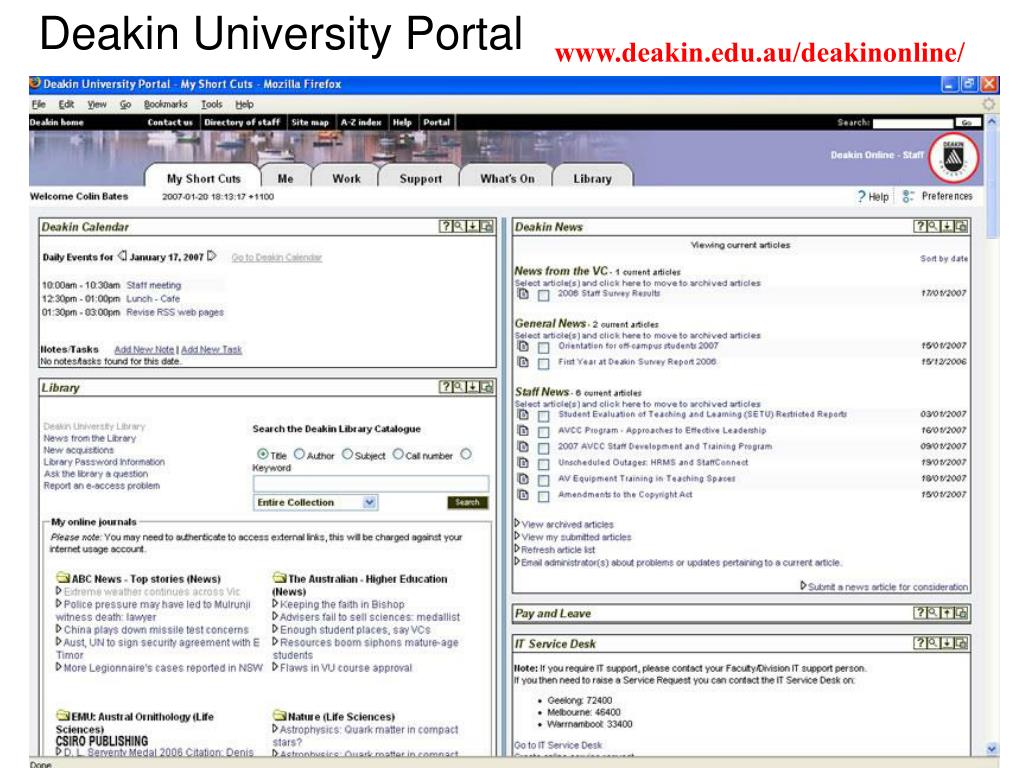The width and height of the screenshot is (1024, 768).
Task: Detach the IT Service Desk panel to new window
Action: coord(961,643)
